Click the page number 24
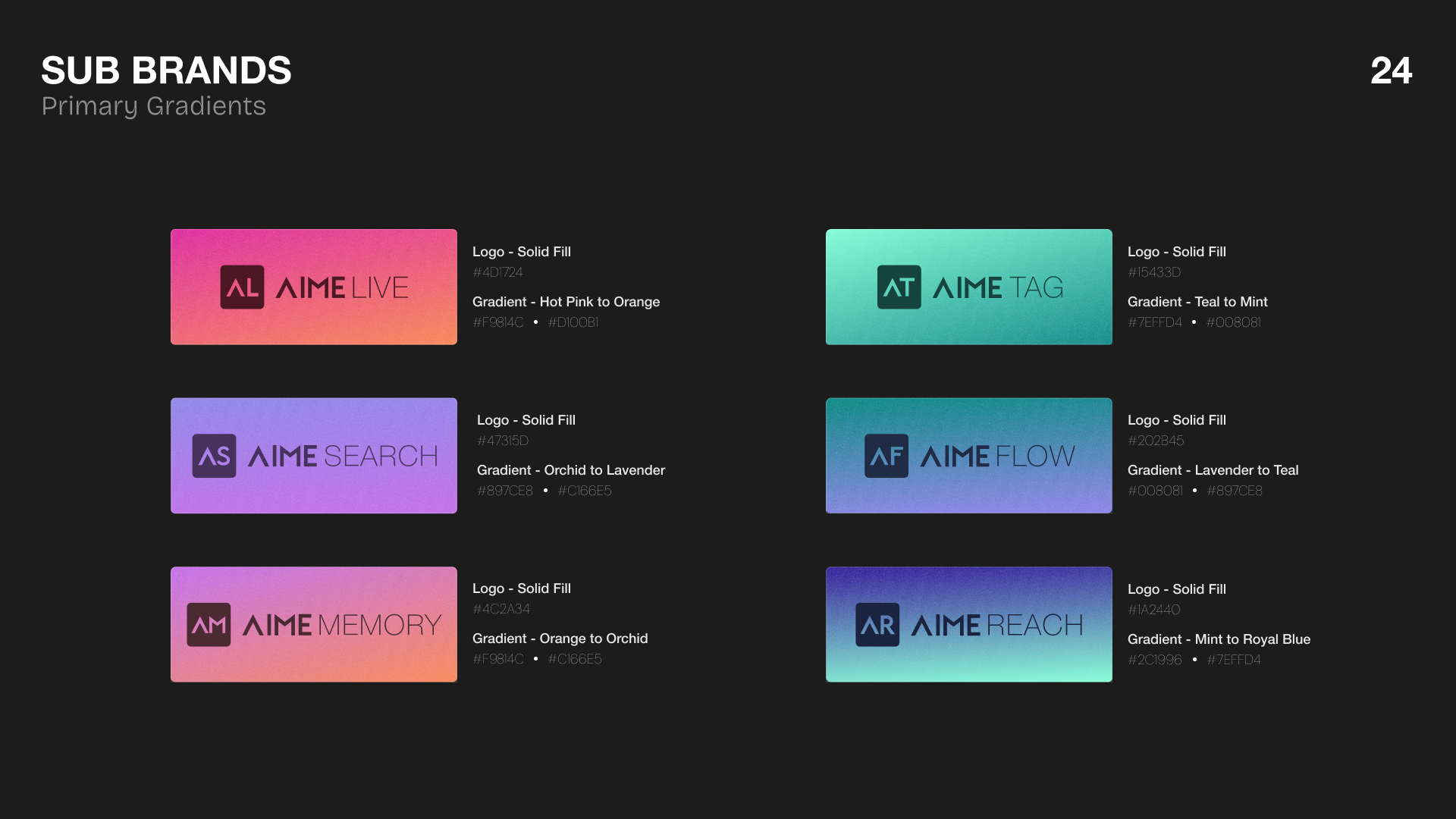The height and width of the screenshot is (819, 1456). [x=1392, y=71]
